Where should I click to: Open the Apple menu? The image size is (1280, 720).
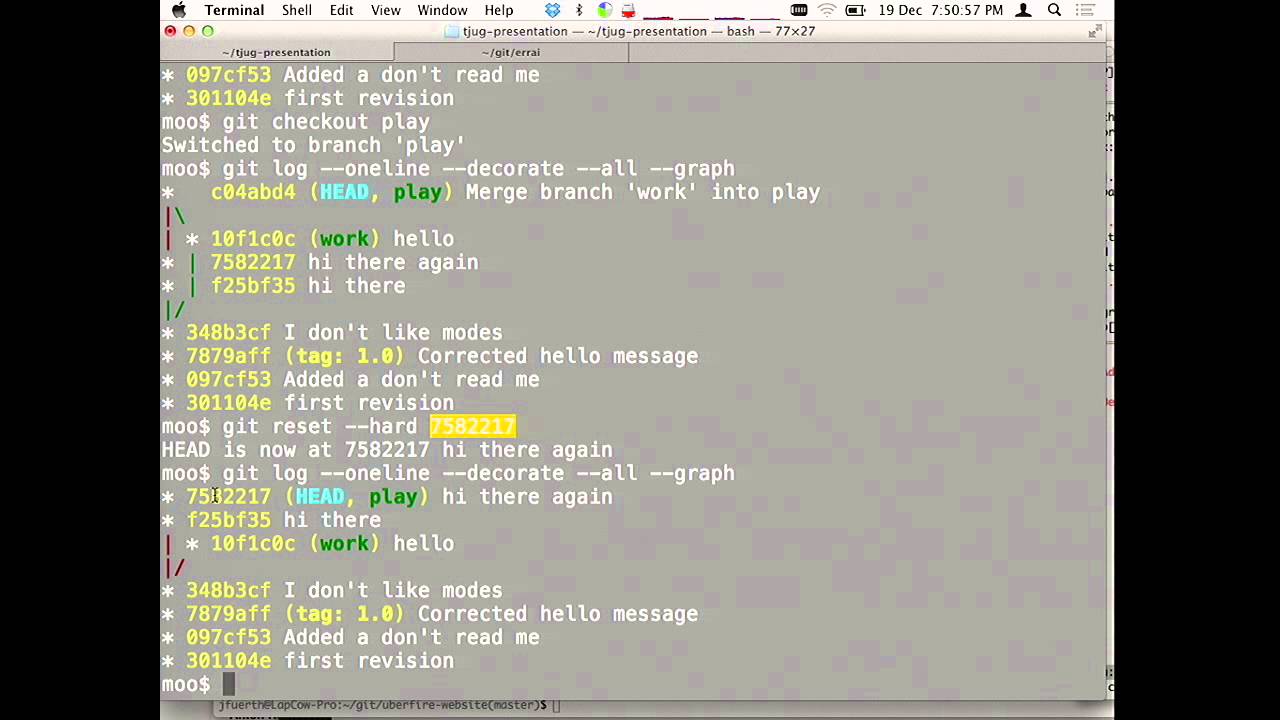pyautogui.click(x=179, y=10)
